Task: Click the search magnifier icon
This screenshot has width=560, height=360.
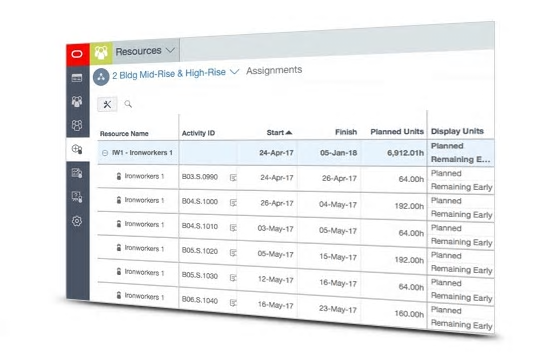Action: pyautogui.click(x=128, y=104)
